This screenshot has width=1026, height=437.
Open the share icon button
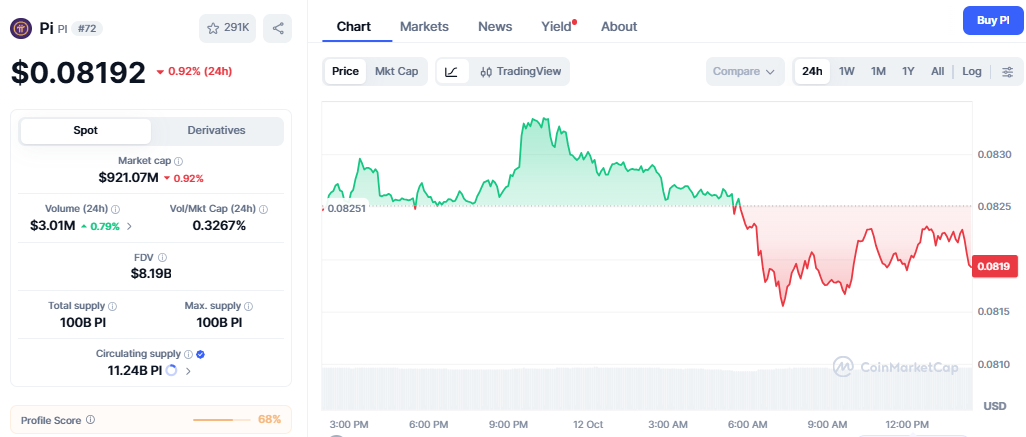[277, 28]
